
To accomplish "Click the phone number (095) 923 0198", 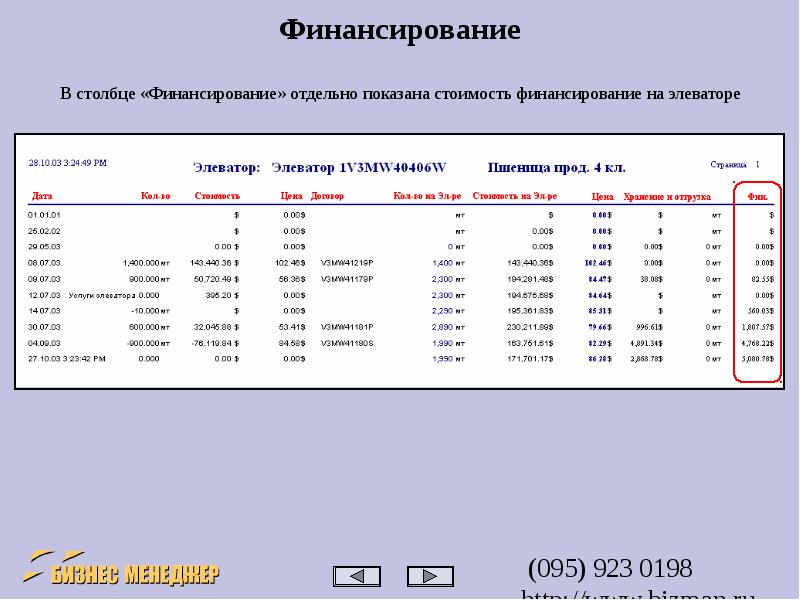I will tap(610, 569).
